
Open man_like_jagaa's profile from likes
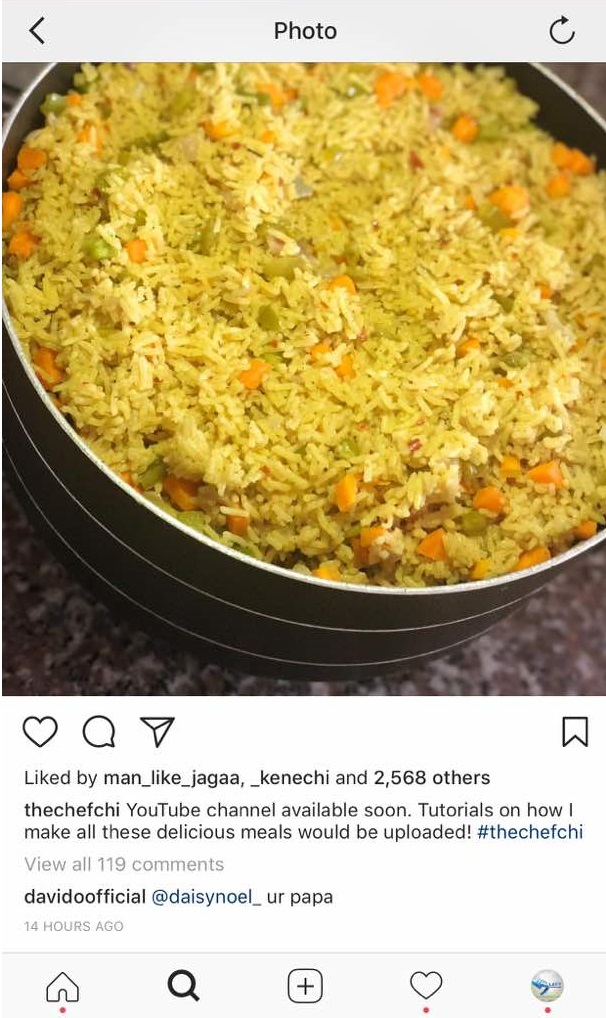(171, 778)
